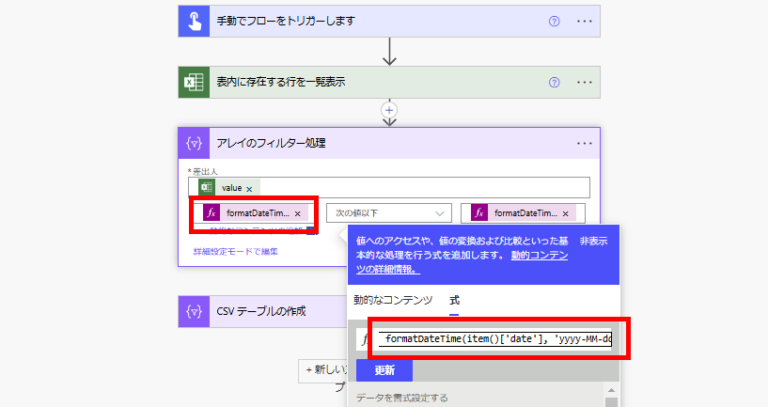This screenshot has width=768, height=407.
Task: Remove the left formatDateTime expression token
Action: coord(297,213)
